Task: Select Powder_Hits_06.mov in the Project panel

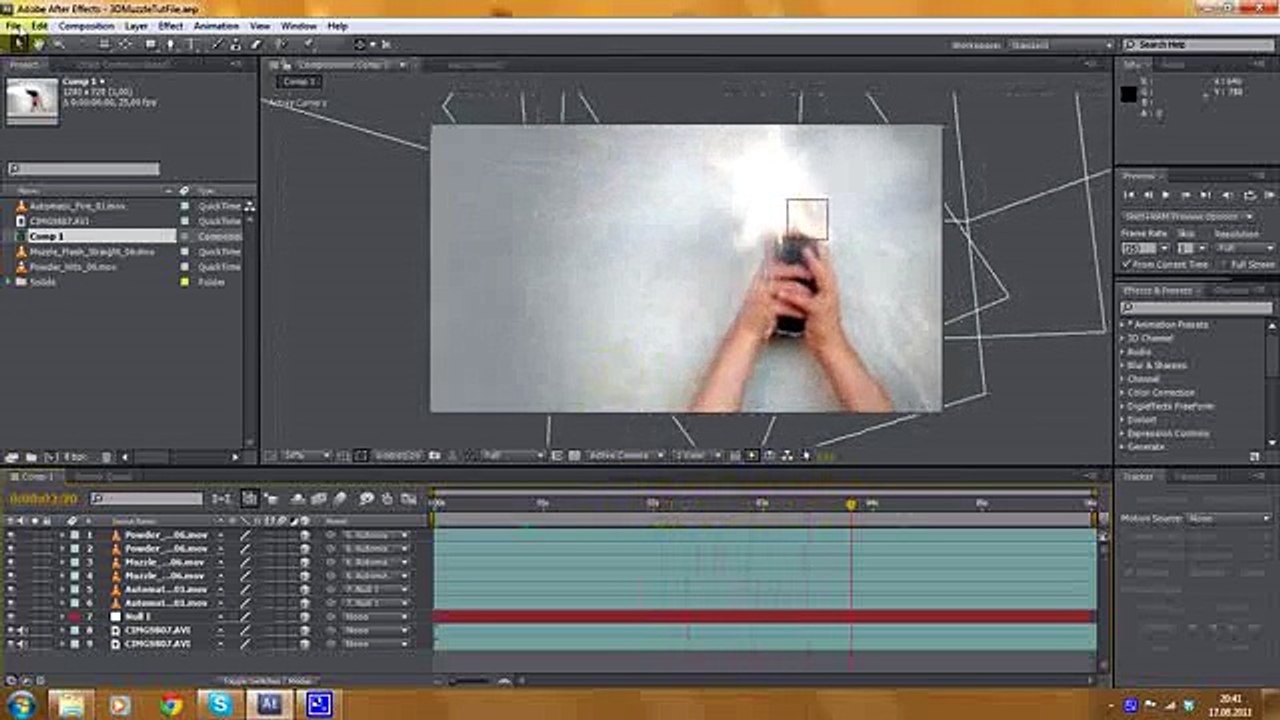Action: (x=73, y=267)
